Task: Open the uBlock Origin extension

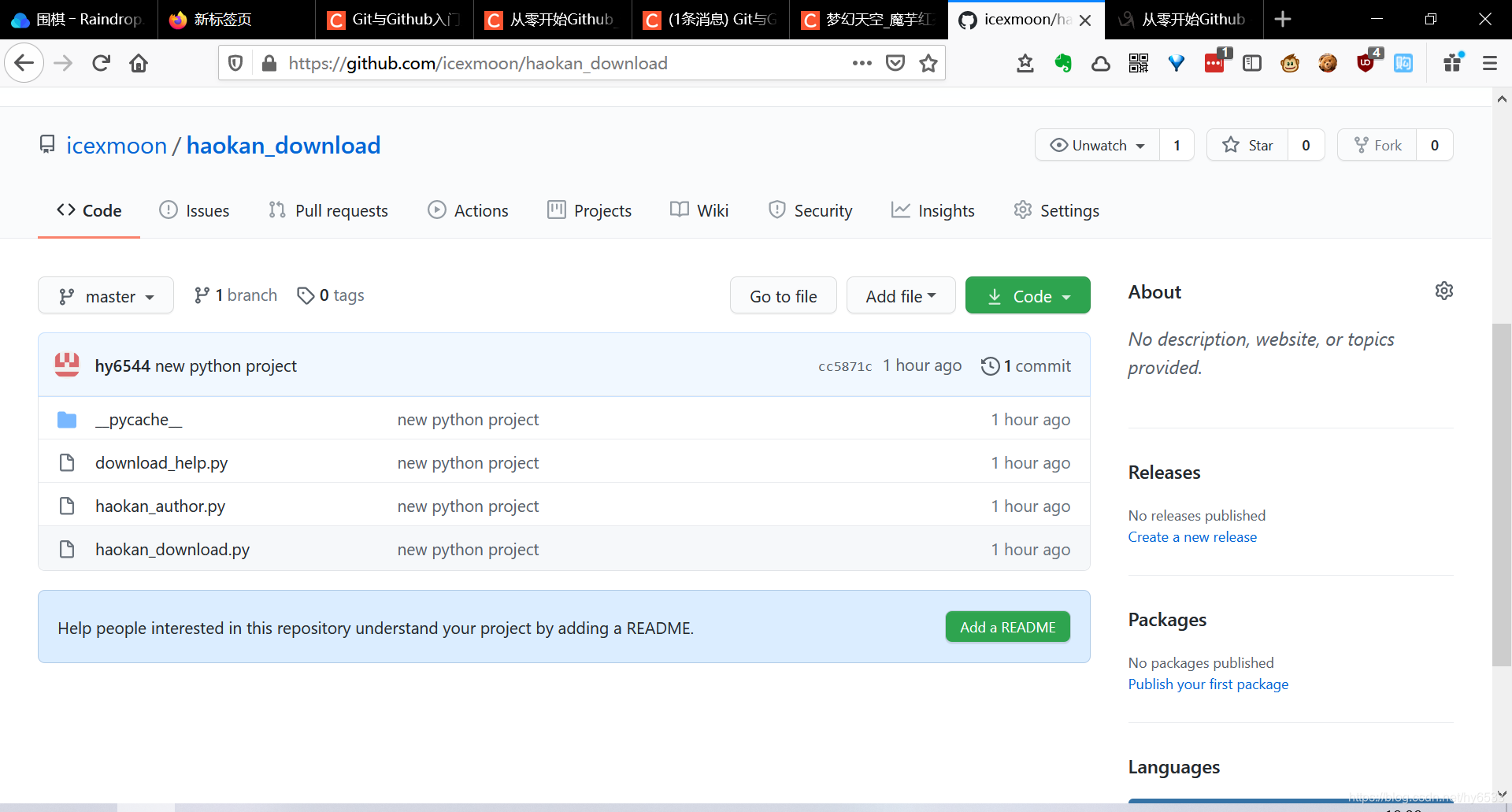Action: [1366, 63]
